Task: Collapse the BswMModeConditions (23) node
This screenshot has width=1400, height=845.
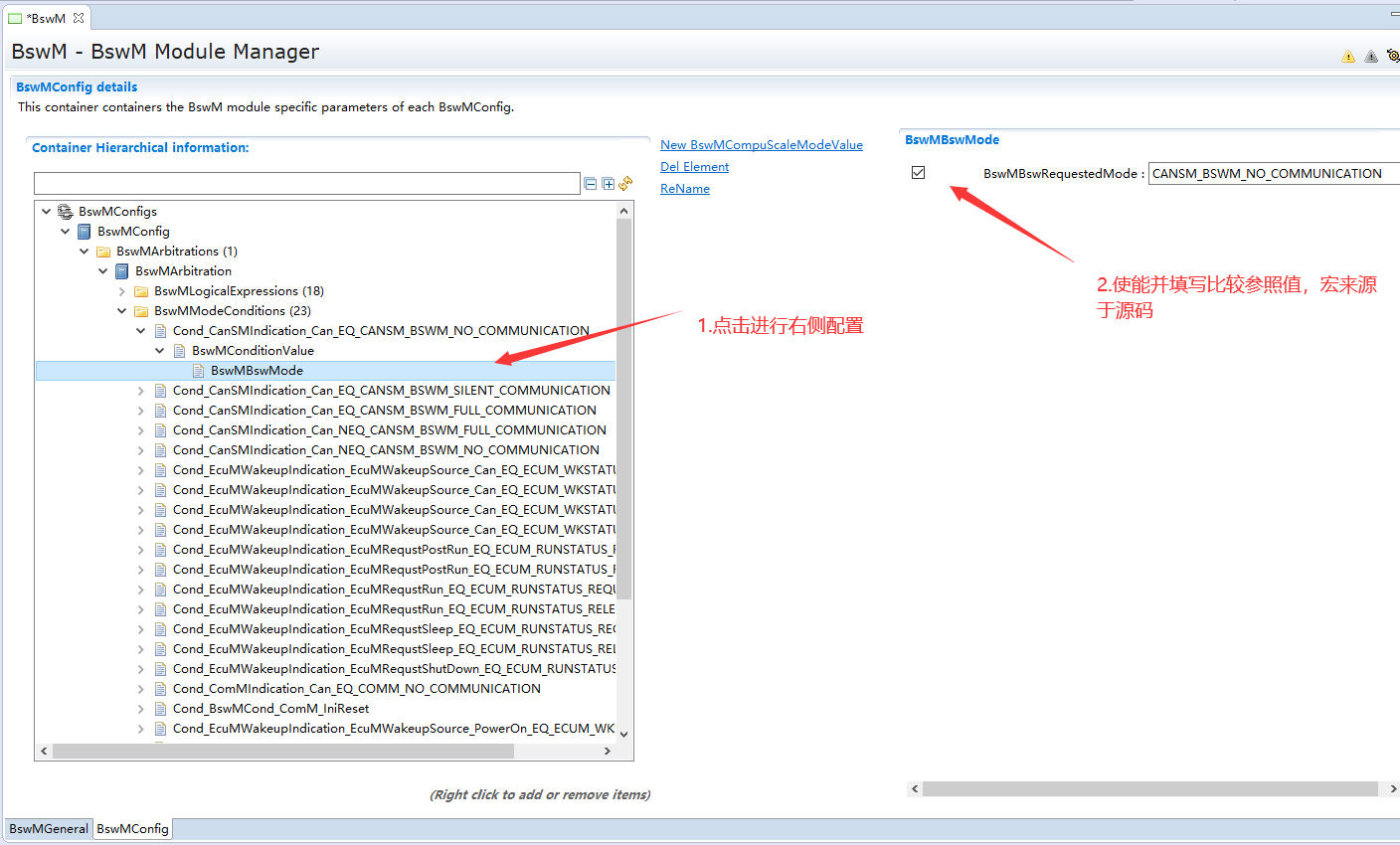Action: [122, 311]
